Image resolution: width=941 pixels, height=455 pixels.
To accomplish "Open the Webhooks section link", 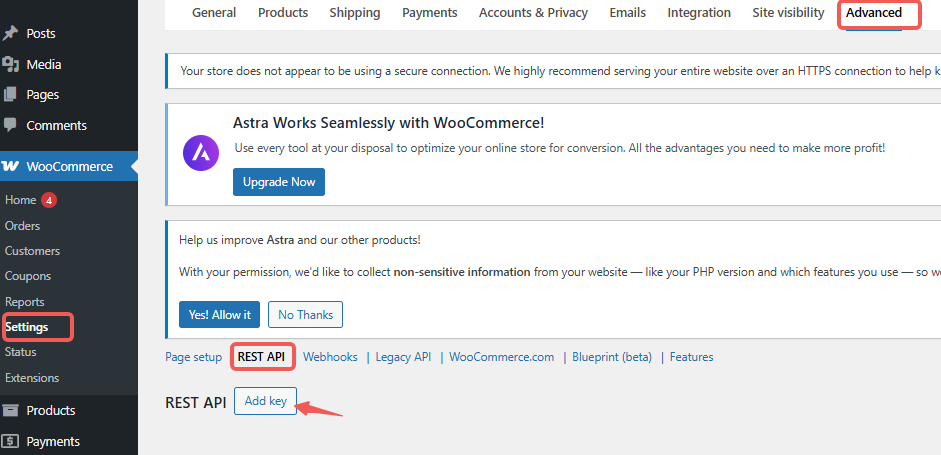I will pyautogui.click(x=330, y=357).
